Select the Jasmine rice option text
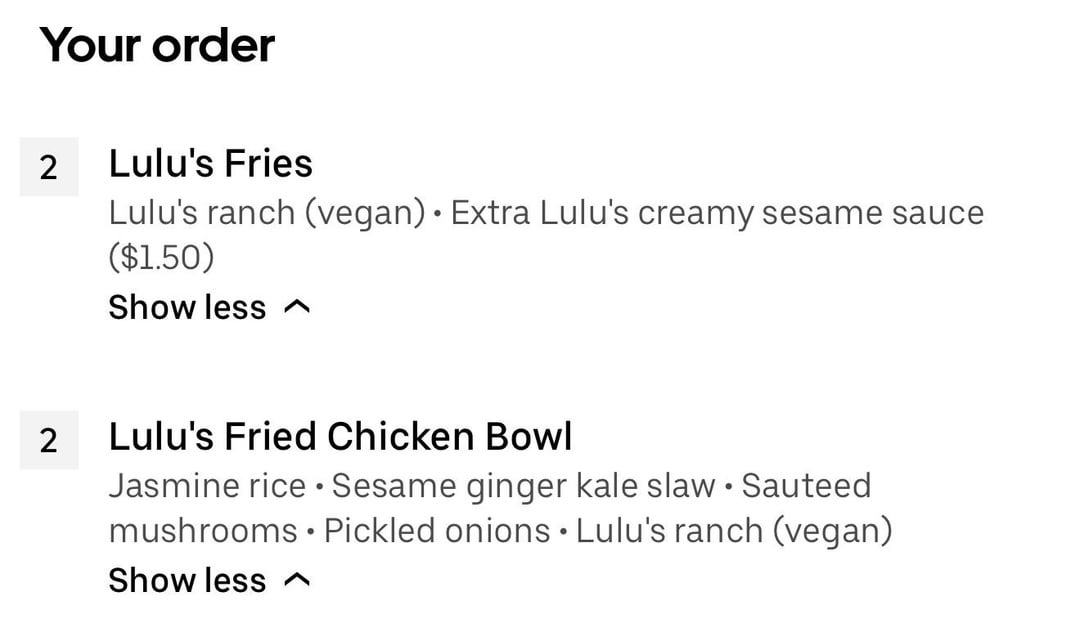 coord(207,486)
